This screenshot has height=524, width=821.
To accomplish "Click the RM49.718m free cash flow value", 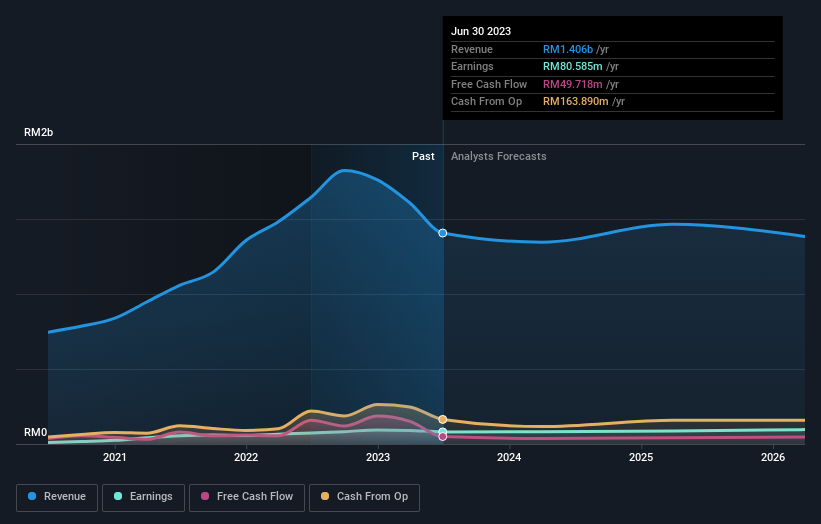I will 572,84.
